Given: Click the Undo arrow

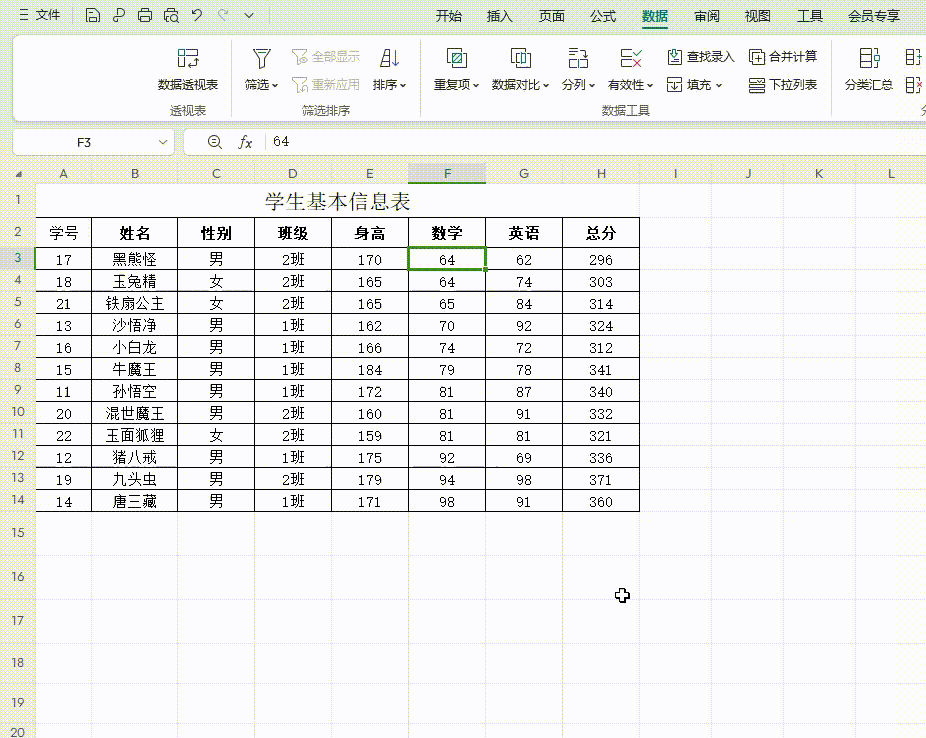Looking at the screenshot, I should [197, 15].
